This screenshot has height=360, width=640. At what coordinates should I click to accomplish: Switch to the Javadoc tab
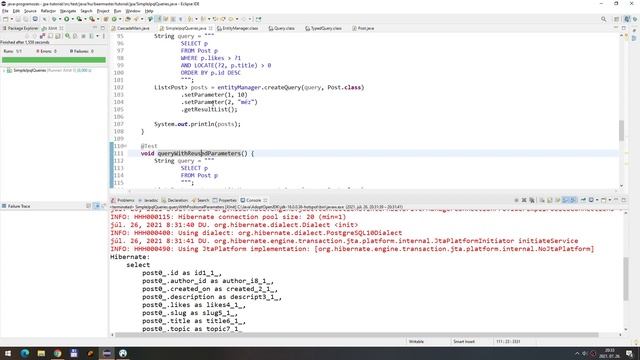pyautogui.click(x=148, y=200)
